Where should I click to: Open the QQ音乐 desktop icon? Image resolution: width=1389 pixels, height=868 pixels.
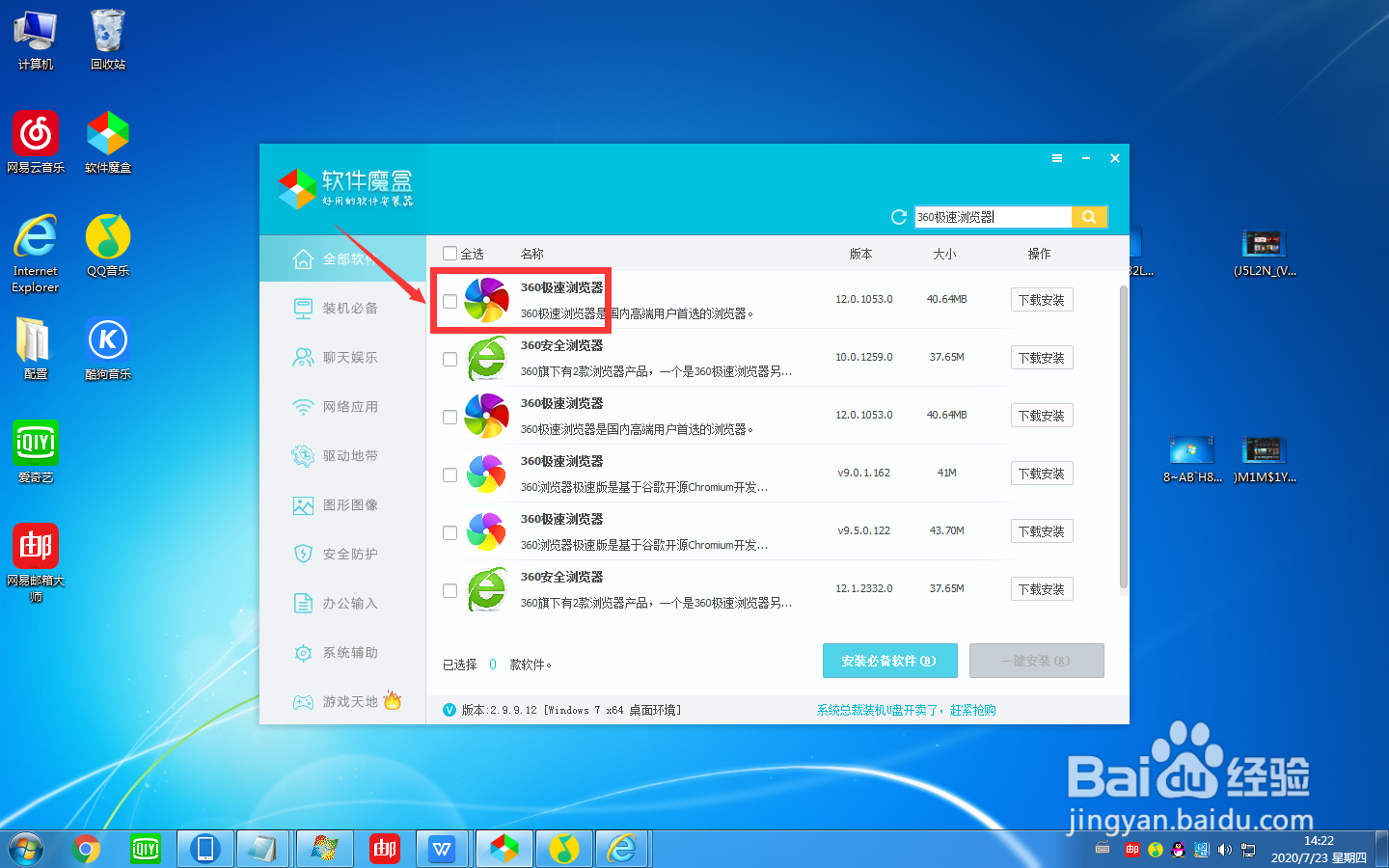coord(108,245)
